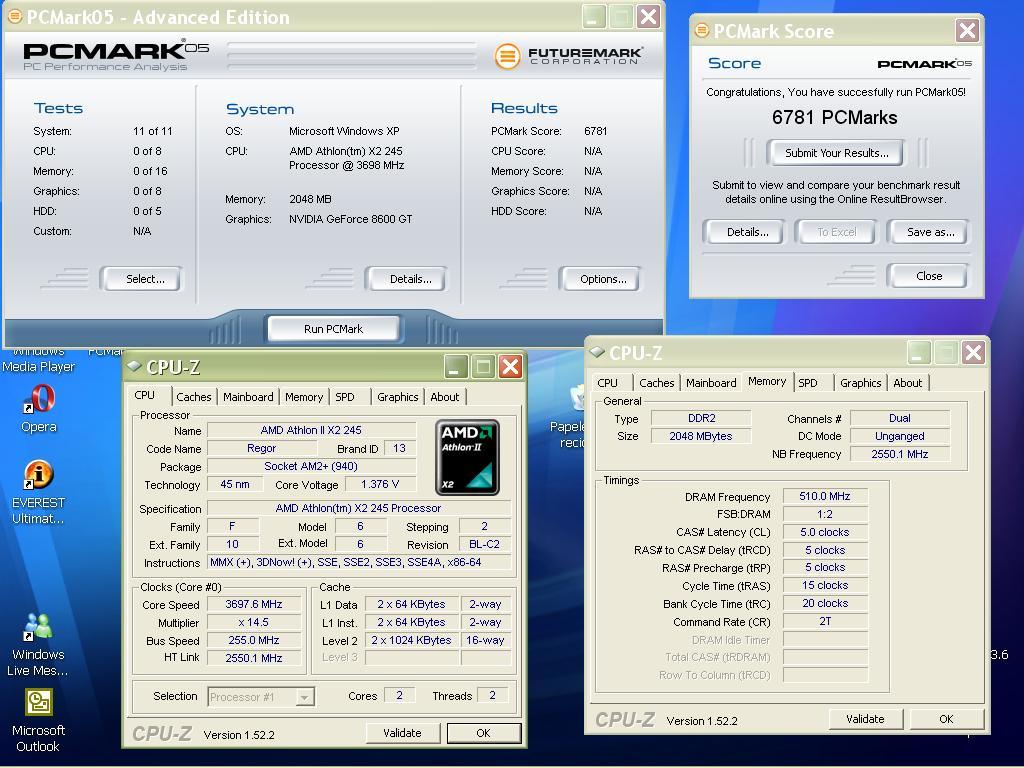1024x768 pixels.
Task: Open Memory tab in left CPU-Z window
Action: [x=304, y=396]
